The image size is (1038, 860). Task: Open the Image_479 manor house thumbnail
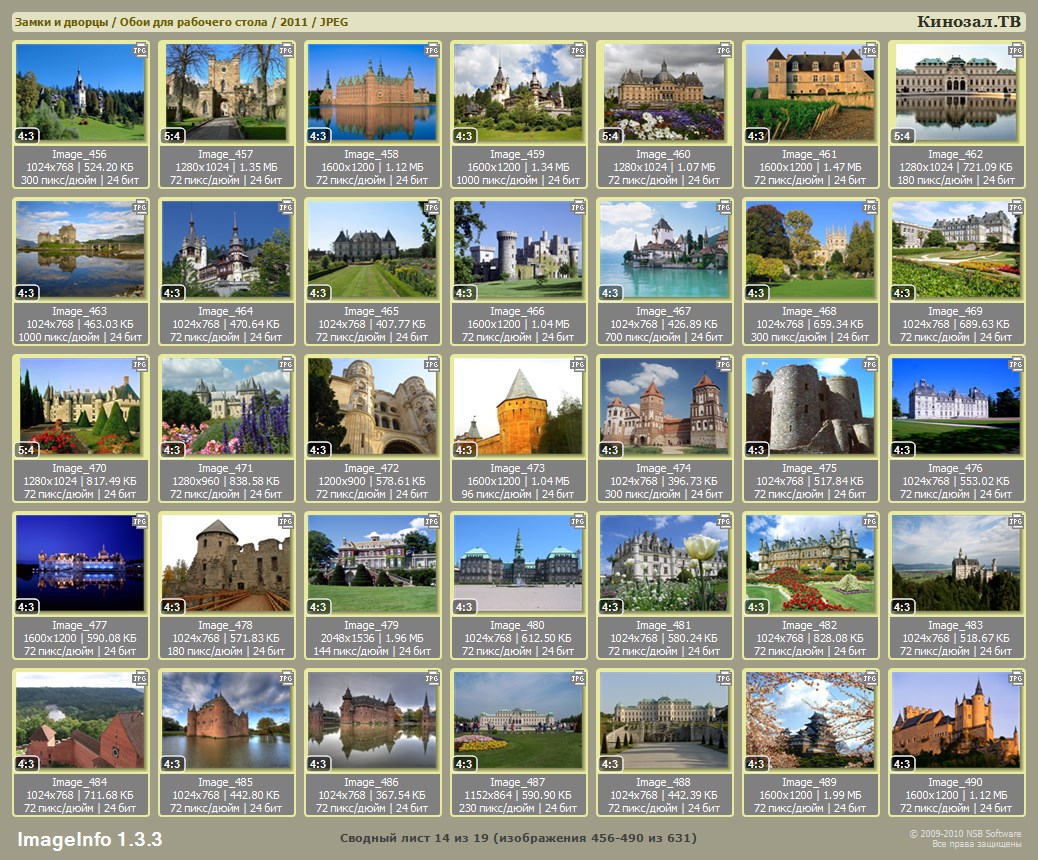372,563
